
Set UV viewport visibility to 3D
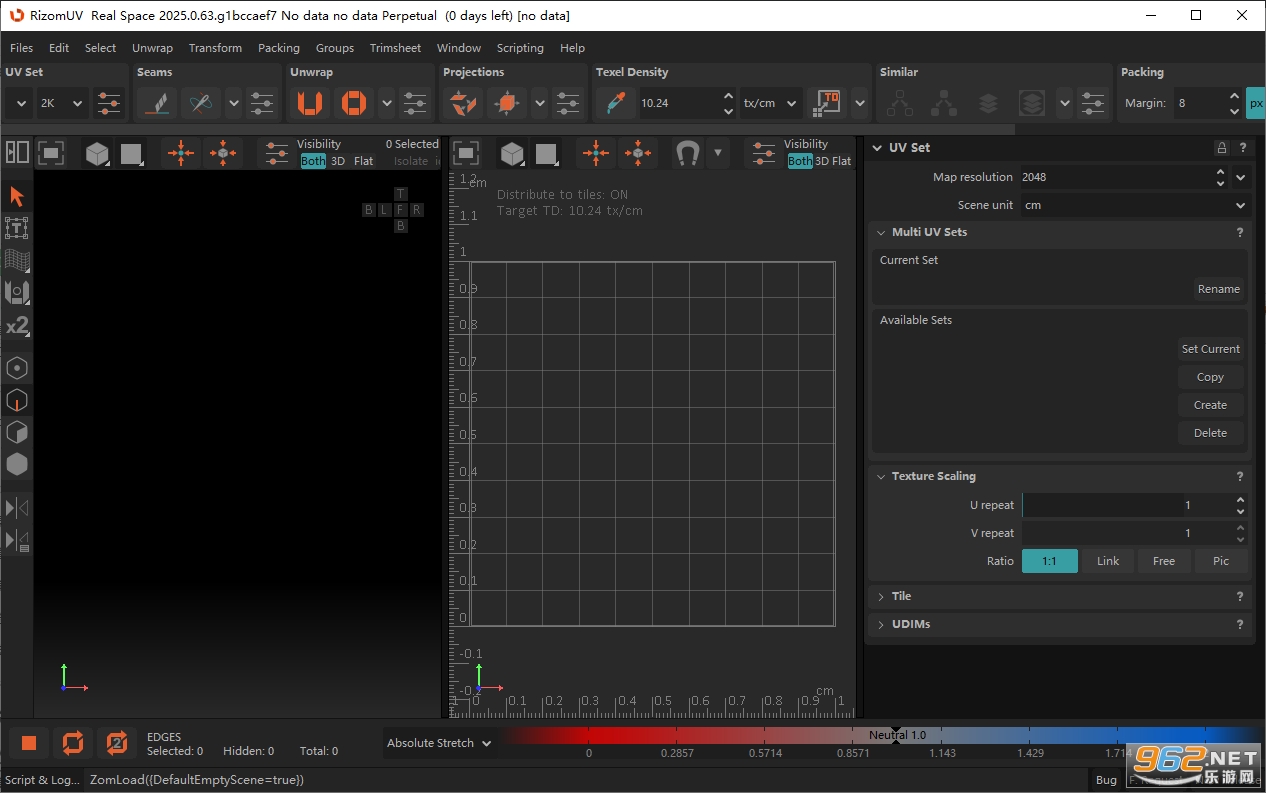pos(822,161)
